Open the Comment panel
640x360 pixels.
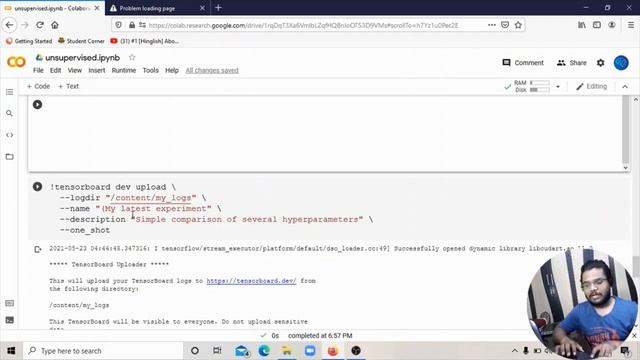pos(523,63)
